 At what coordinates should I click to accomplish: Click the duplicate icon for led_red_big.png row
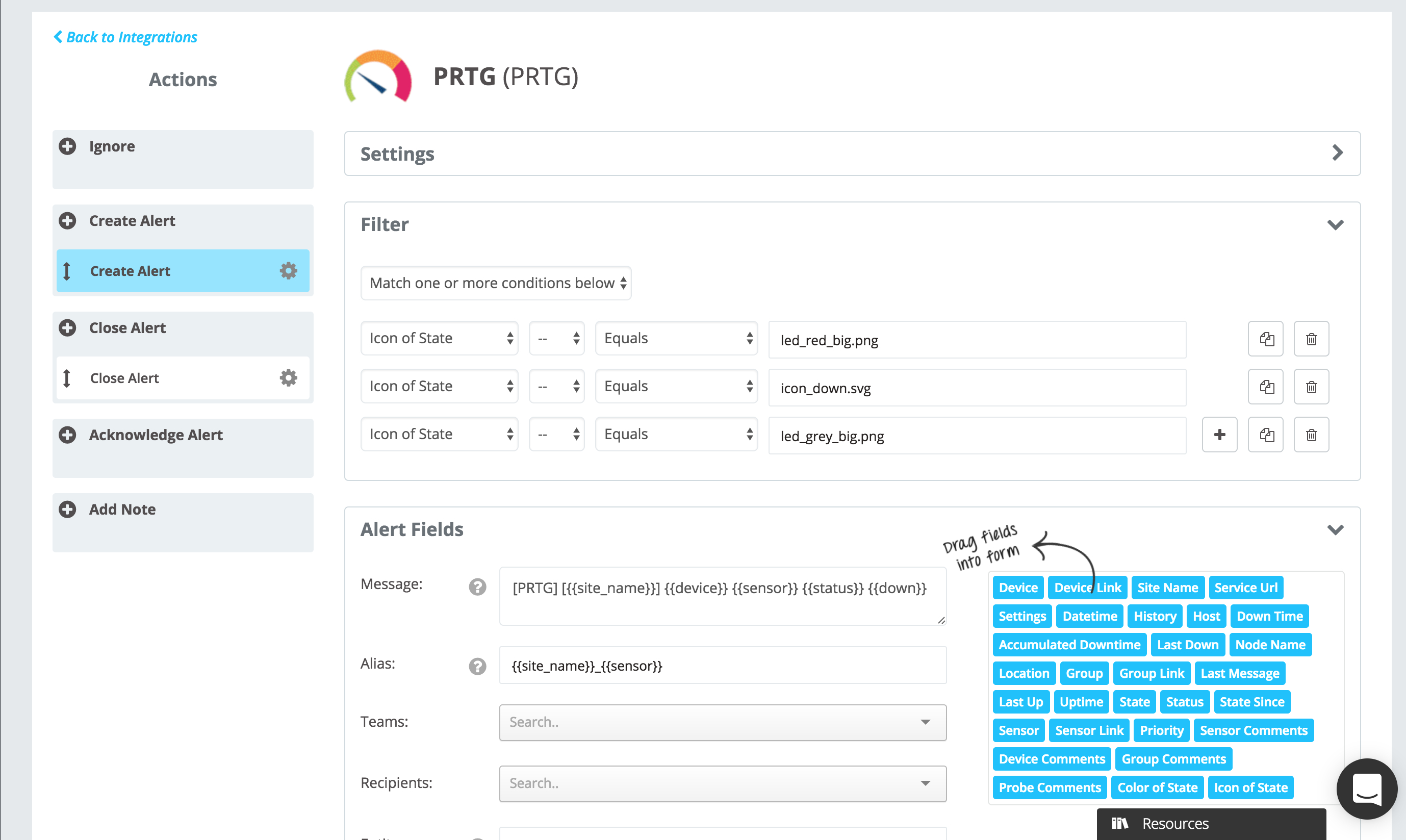pos(1265,338)
